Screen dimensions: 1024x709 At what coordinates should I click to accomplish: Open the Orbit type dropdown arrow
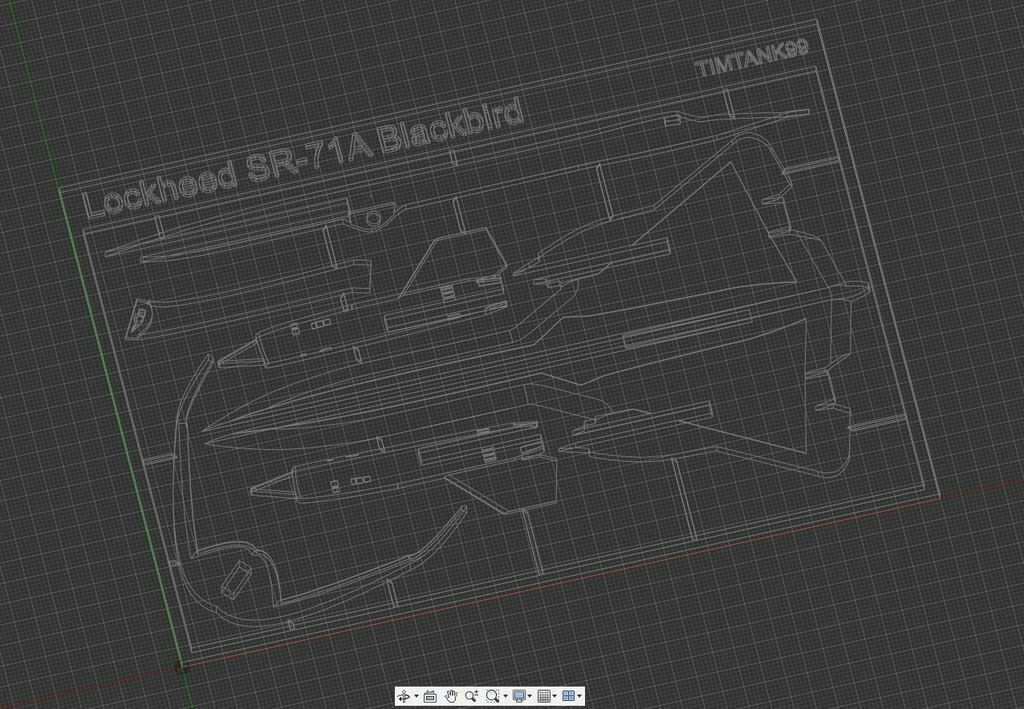coord(417,696)
